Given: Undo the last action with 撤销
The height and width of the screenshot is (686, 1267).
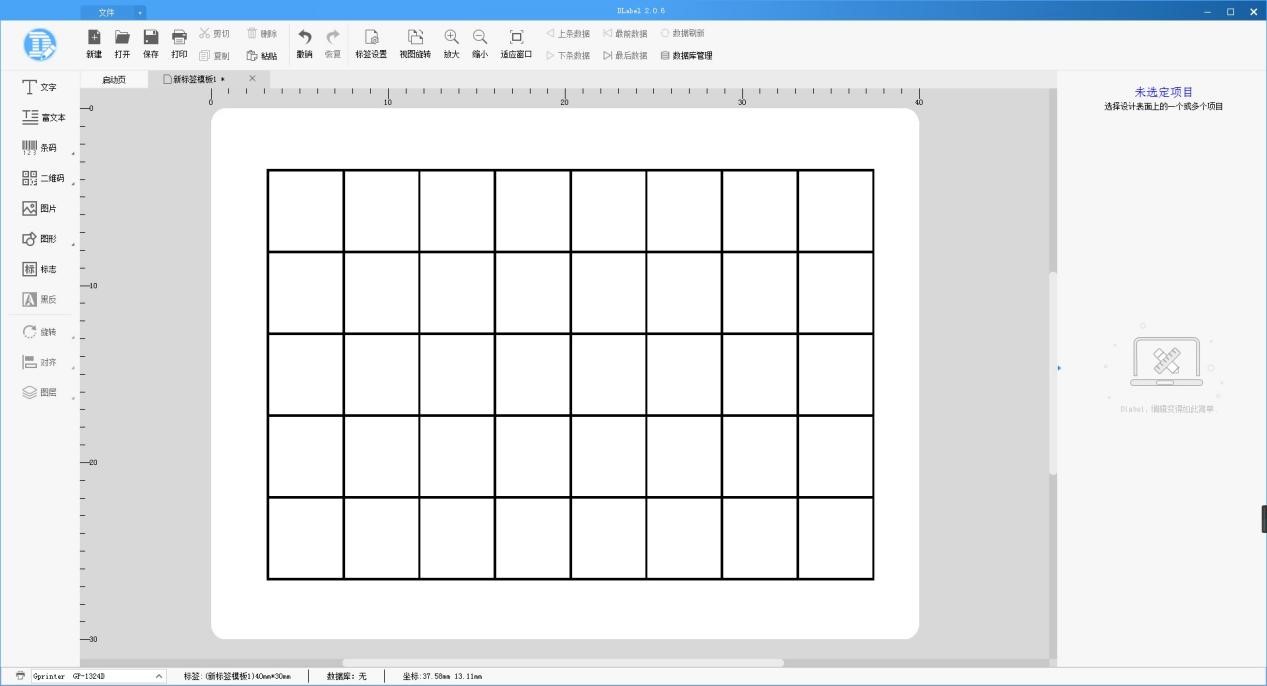Looking at the screenshot, I should [305, 43].
